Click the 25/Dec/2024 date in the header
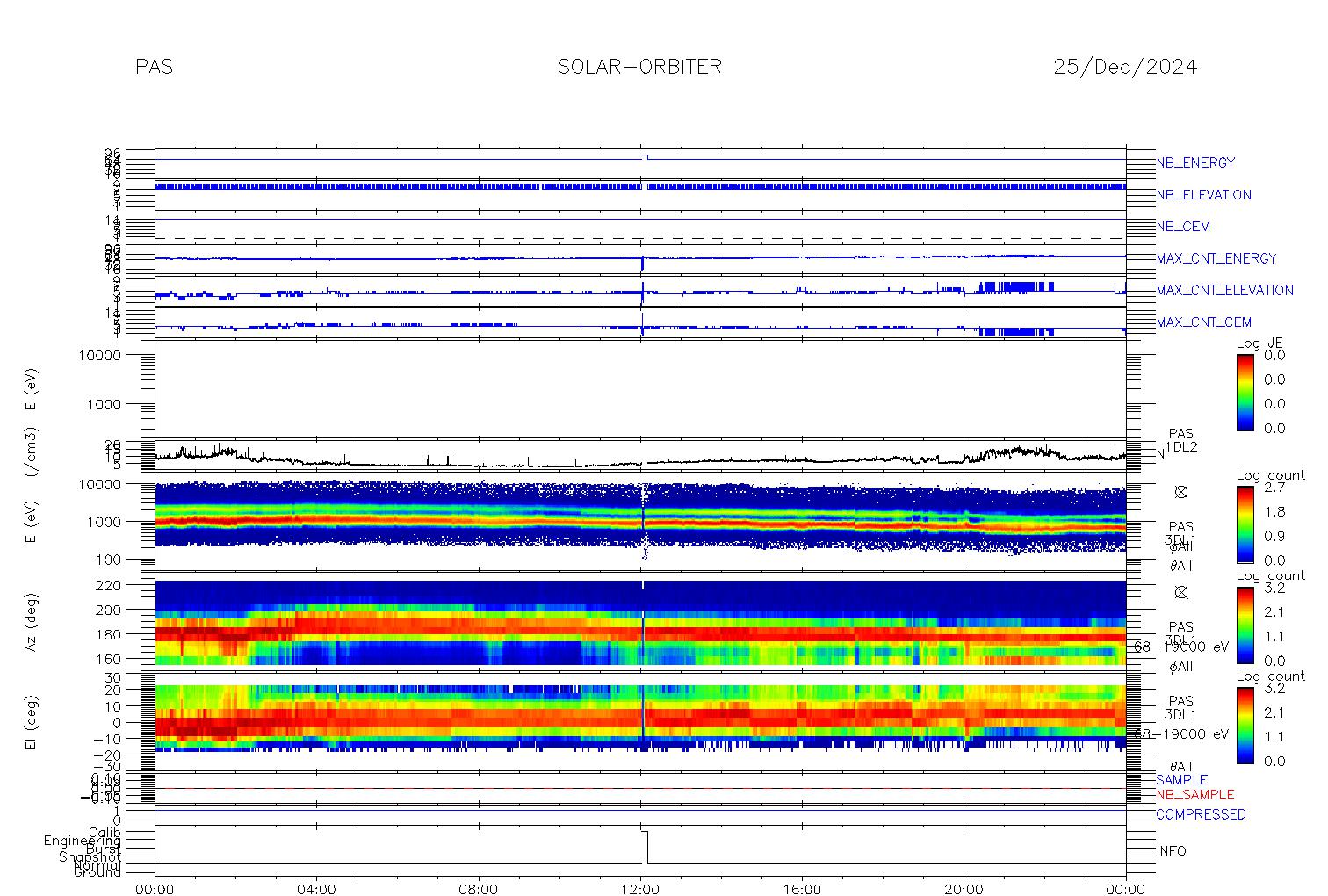This screenshot has height=896, width=1328. [x=1125, y=67]
